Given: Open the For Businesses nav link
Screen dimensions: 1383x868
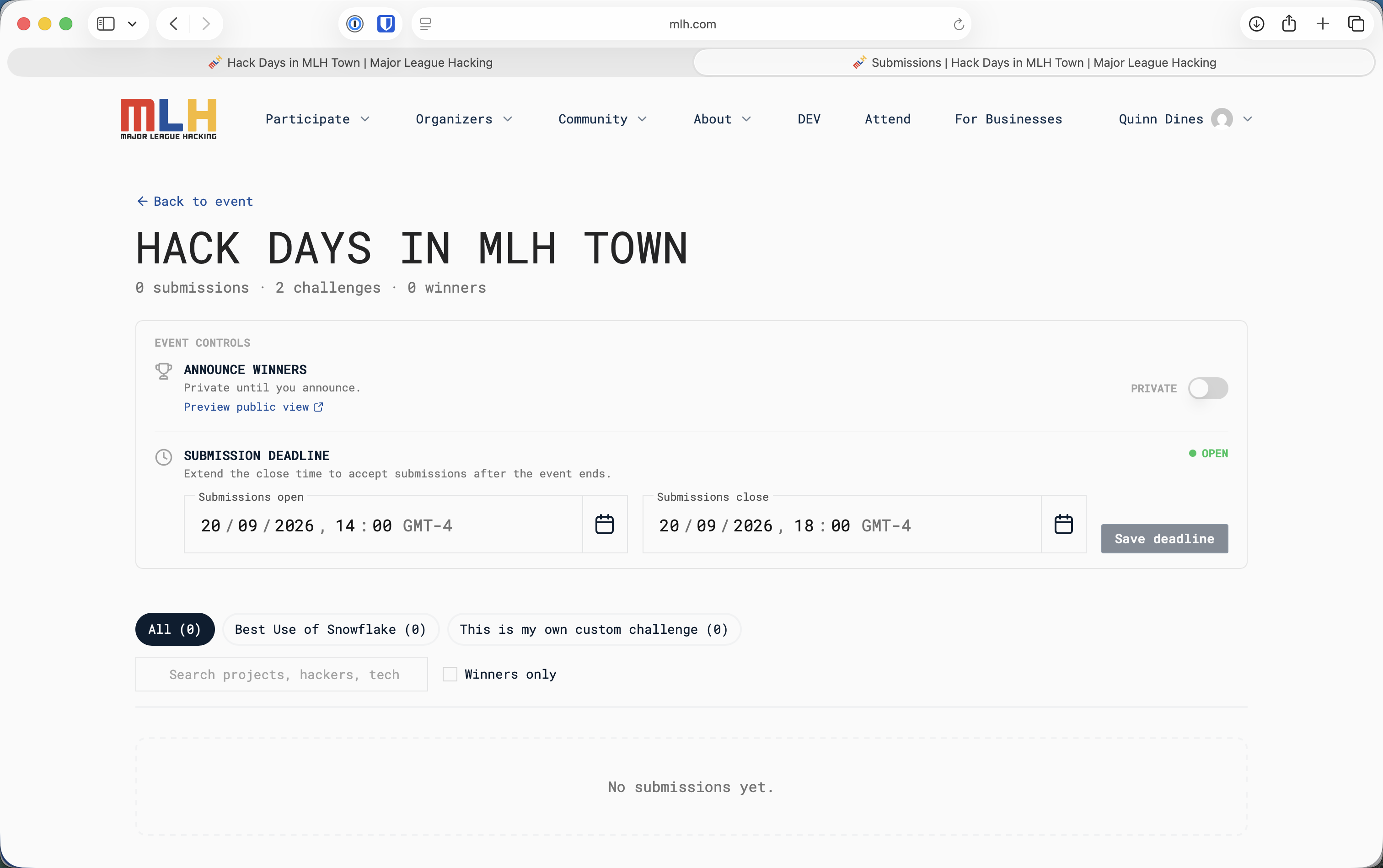Looking at the screenshot, I should click(1009, 119).
